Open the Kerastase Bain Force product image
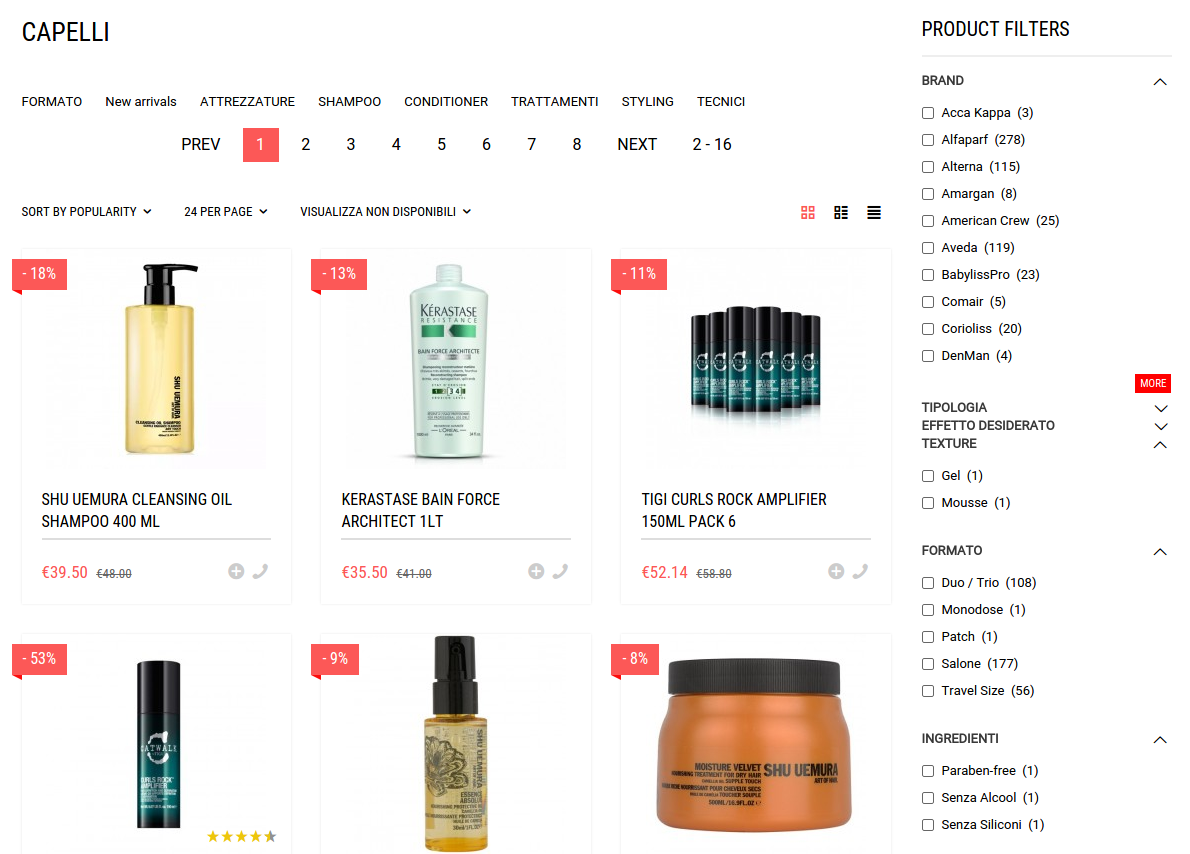Viewport: 1190px width, 854px height. [x=449, y=361]
